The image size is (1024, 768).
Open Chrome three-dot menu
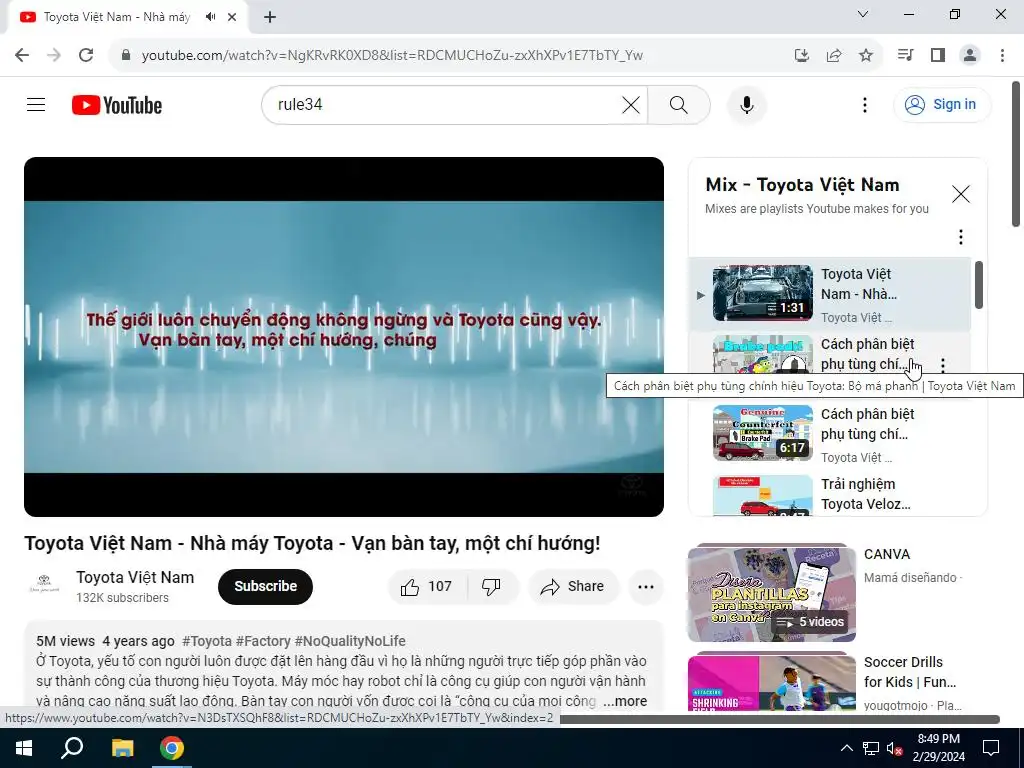coord(1002,55)
